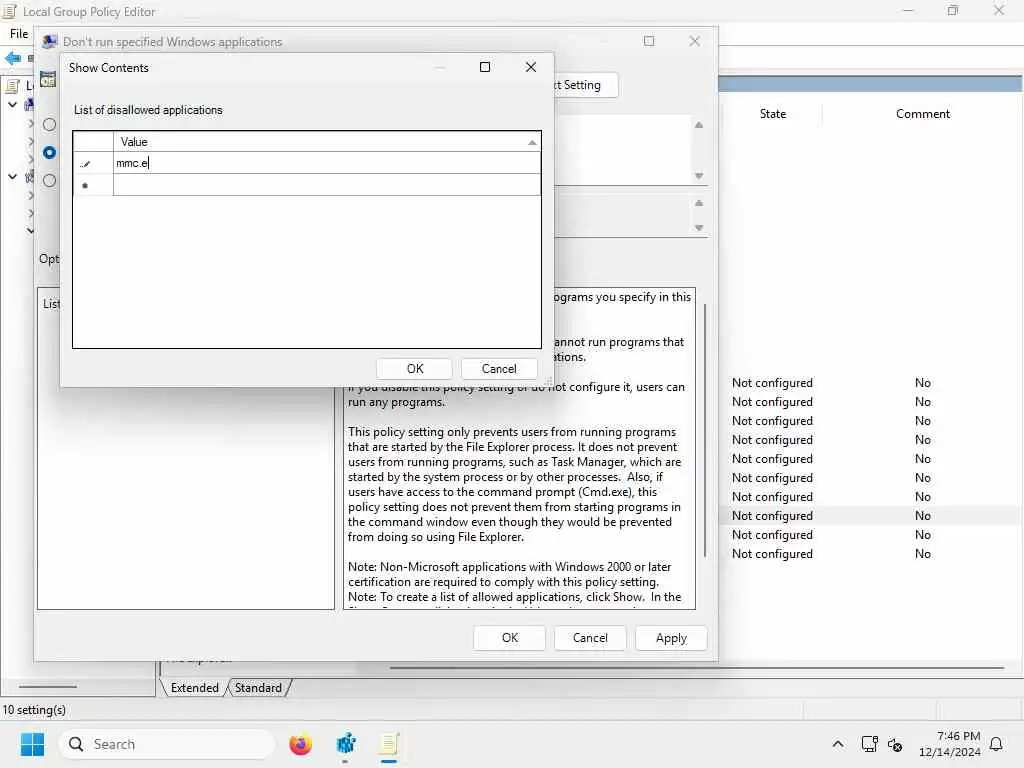Switch to the Extended tab
The height and width of the screenshot is (768, 1024).
coord(195,688)
